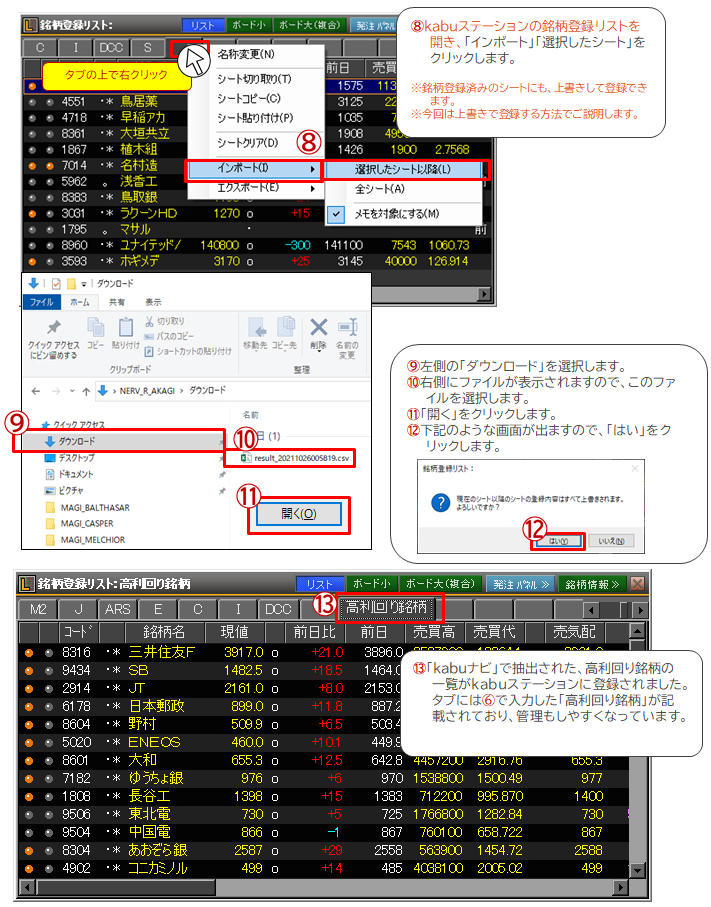This screenshot has width=711, height=907.
Task: Click the pin icon beside ピクチャ
Action: (222, 491)
